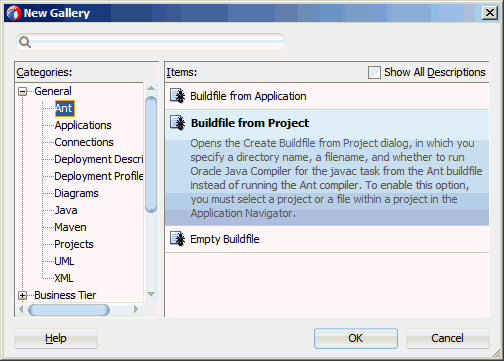Click categories horizontal scrollbar right arrow
Screen dimensions: 504x361
click(136, 309)
